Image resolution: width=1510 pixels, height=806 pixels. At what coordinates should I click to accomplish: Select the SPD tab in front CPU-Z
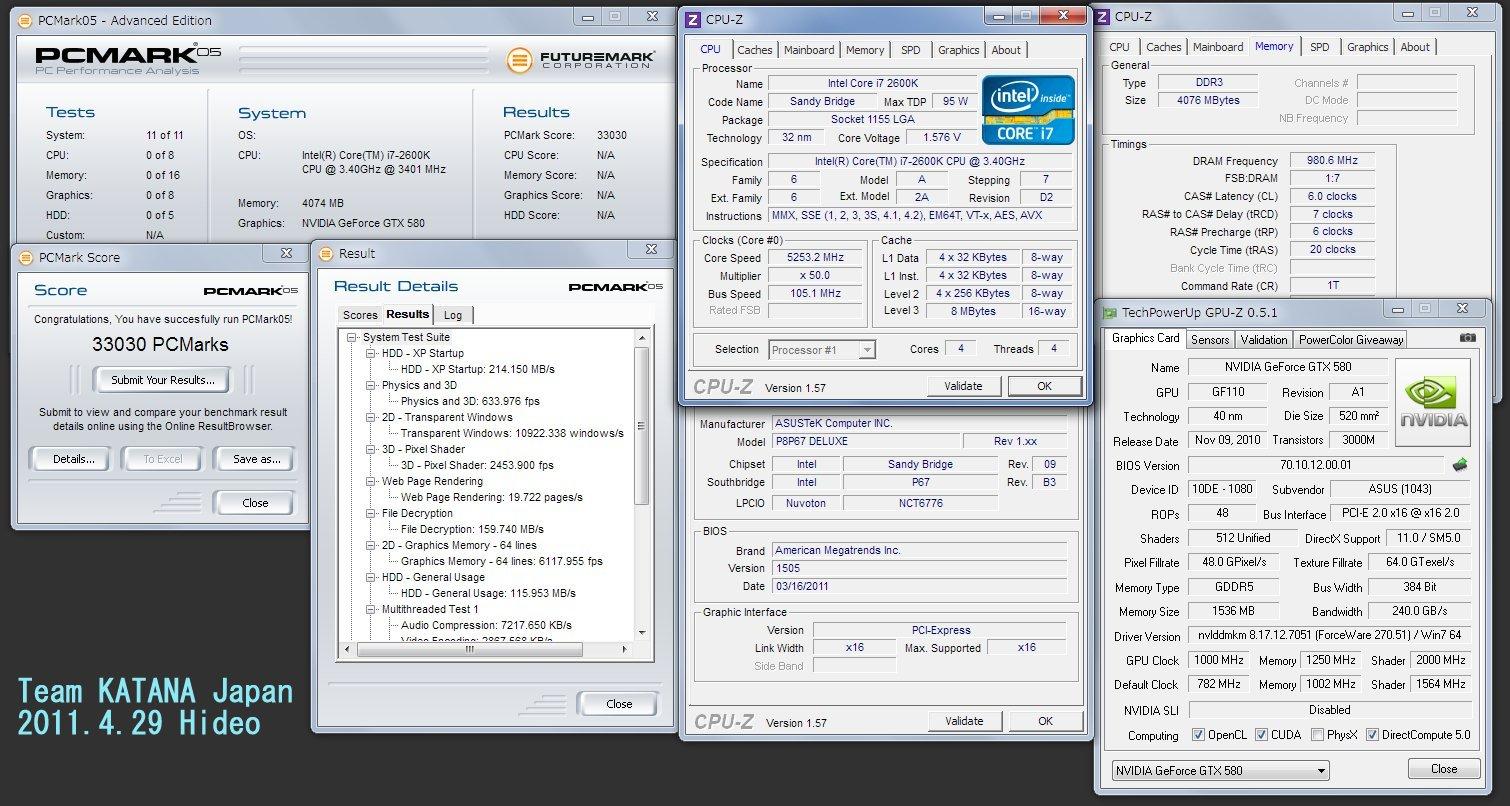point(910,50)
